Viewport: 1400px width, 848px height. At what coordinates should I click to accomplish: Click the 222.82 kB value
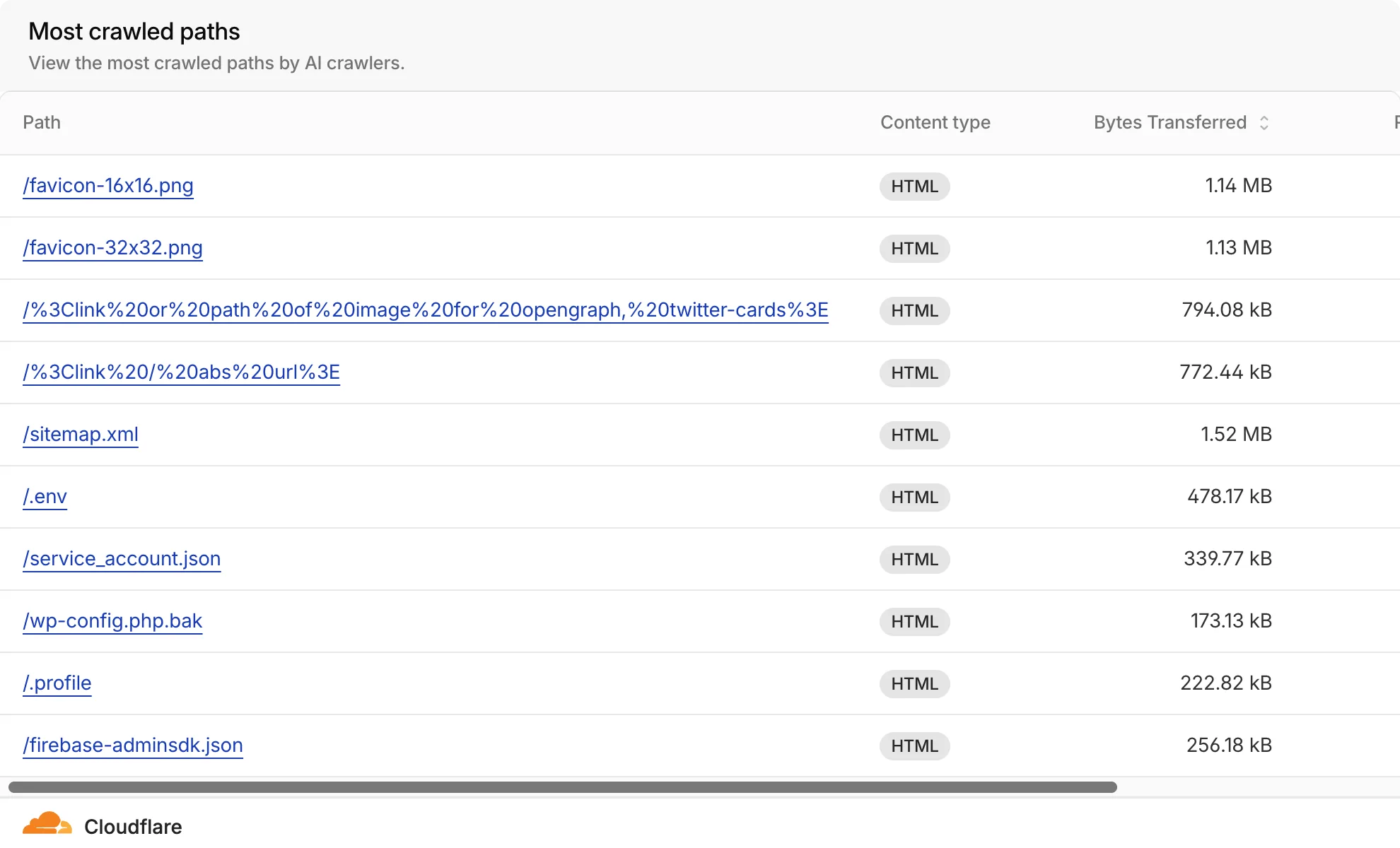1226,683
